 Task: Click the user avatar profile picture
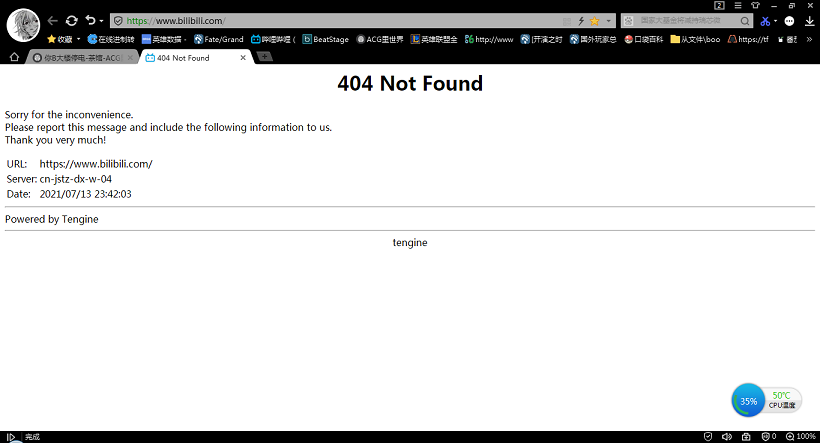tap(23, 25)
